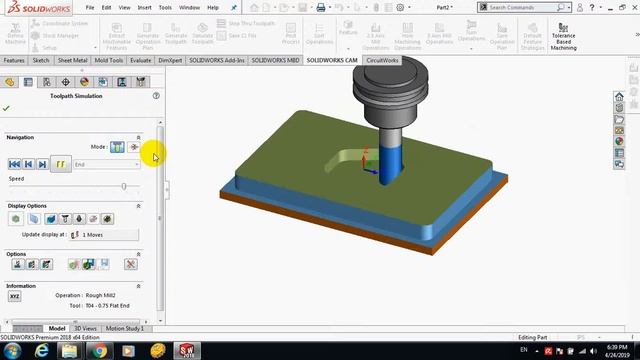Accept simulation with green OK checkmark
The image size is (640, 360).
pyautogui.click(x=6, y=108)
